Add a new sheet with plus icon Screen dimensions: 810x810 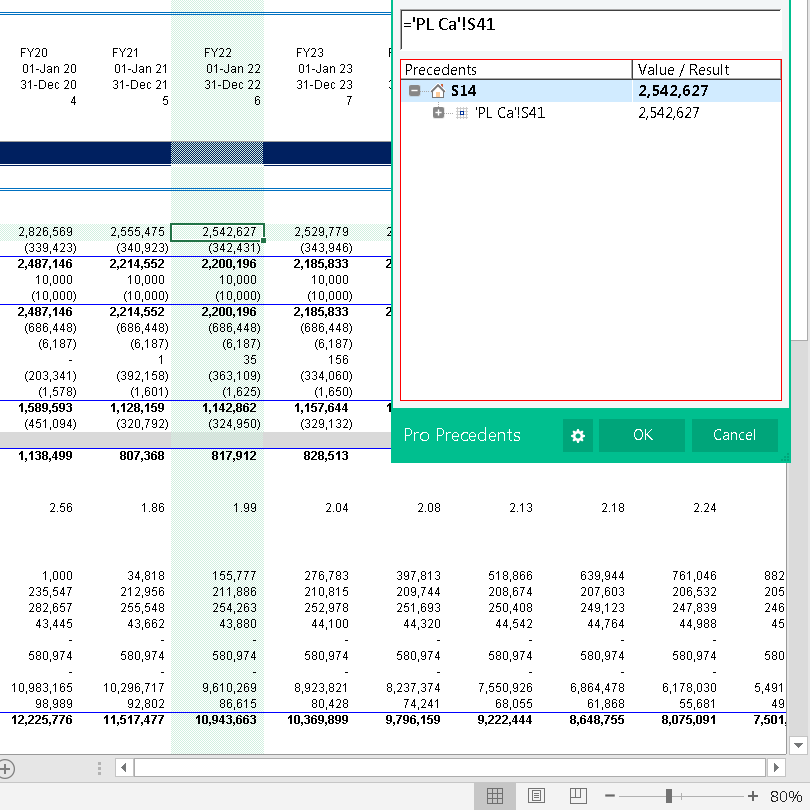pos(6,768)
